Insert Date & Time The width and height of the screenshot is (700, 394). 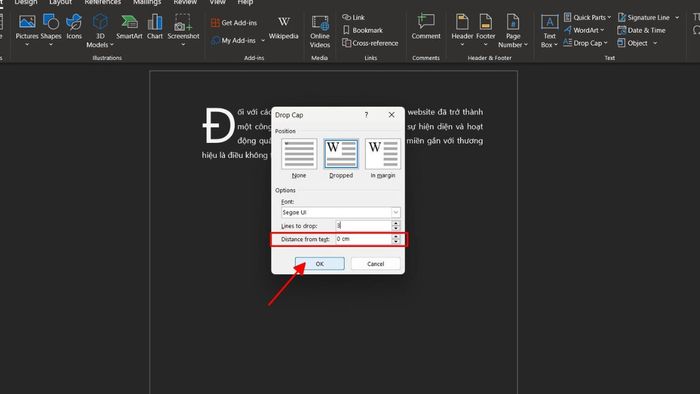[x=642, y=30]
